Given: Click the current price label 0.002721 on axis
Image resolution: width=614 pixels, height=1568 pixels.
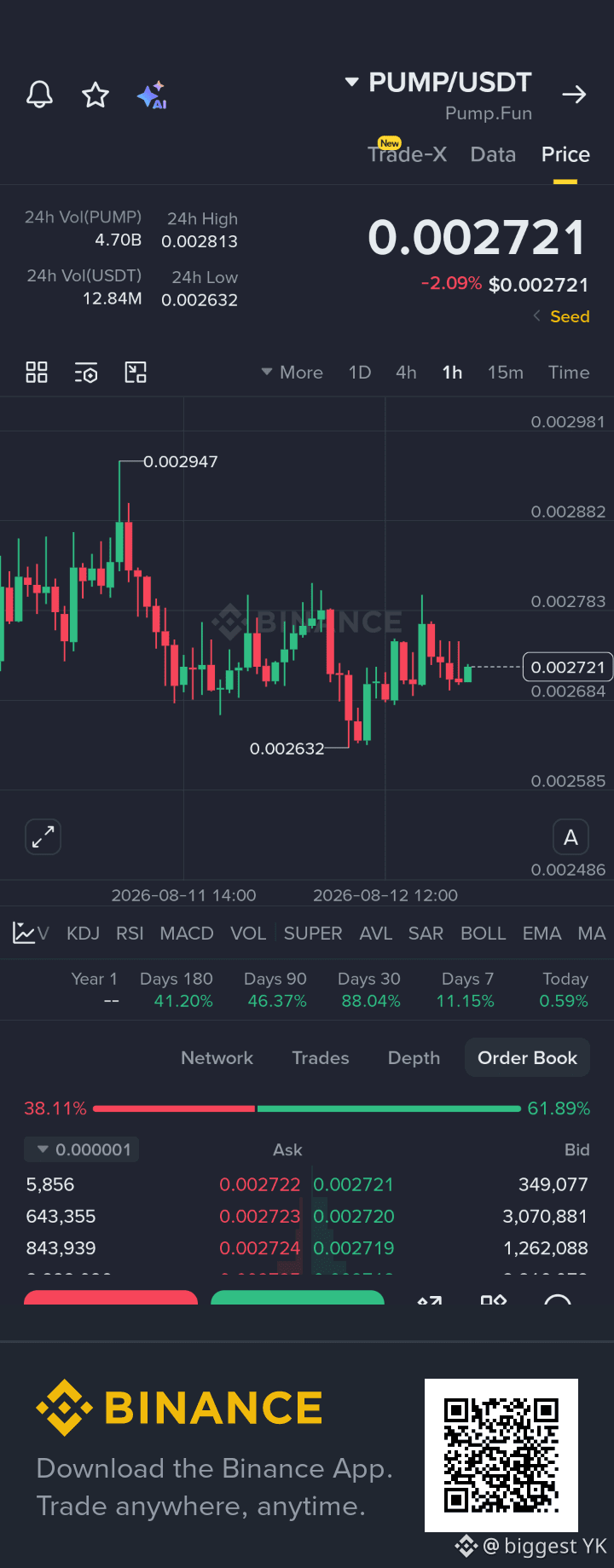Looking at the screenshot, I should point(568,667).
